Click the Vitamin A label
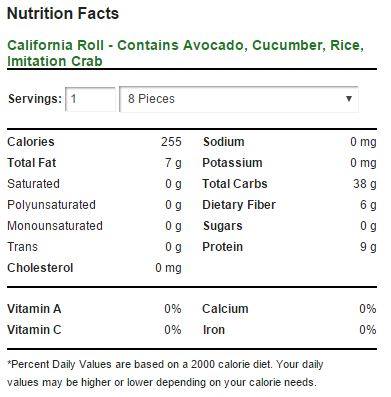This screenshot has width=391, height=397. tap(34, 309)
